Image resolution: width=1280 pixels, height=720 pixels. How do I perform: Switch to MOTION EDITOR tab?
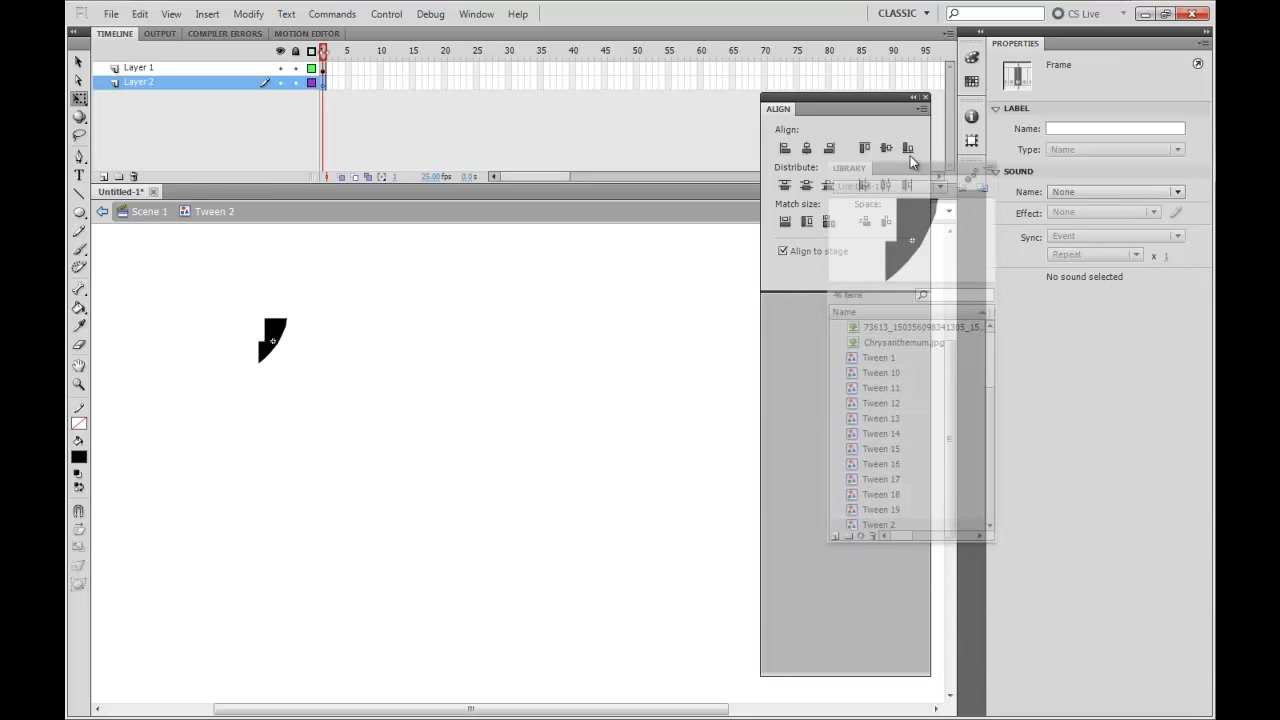[x=307, y=34]
